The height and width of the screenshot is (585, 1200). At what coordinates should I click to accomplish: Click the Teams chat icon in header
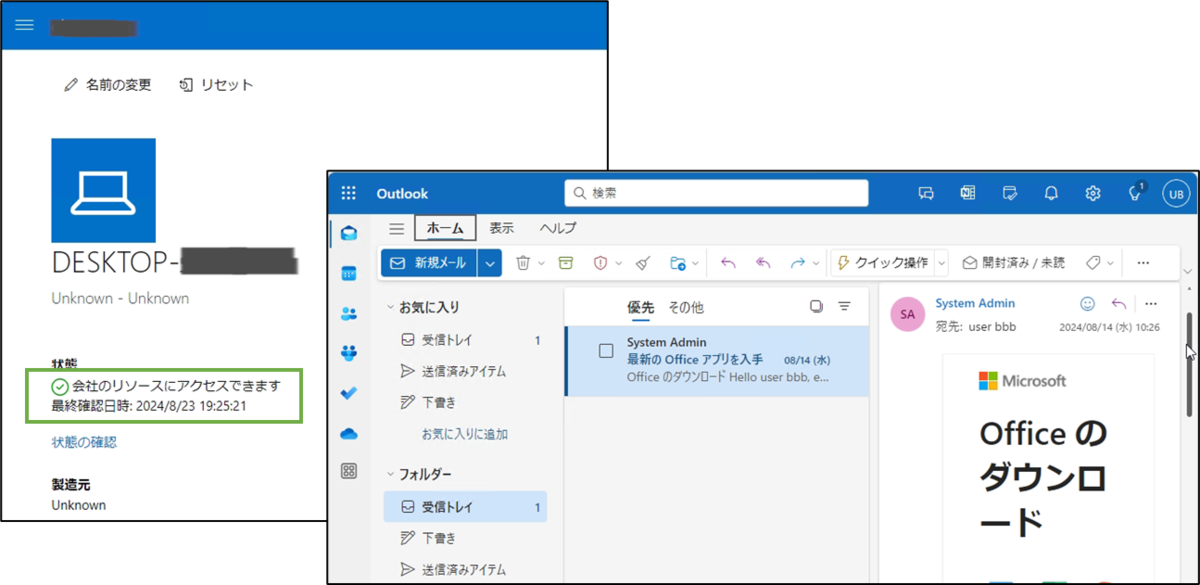[x=926, y=193]
